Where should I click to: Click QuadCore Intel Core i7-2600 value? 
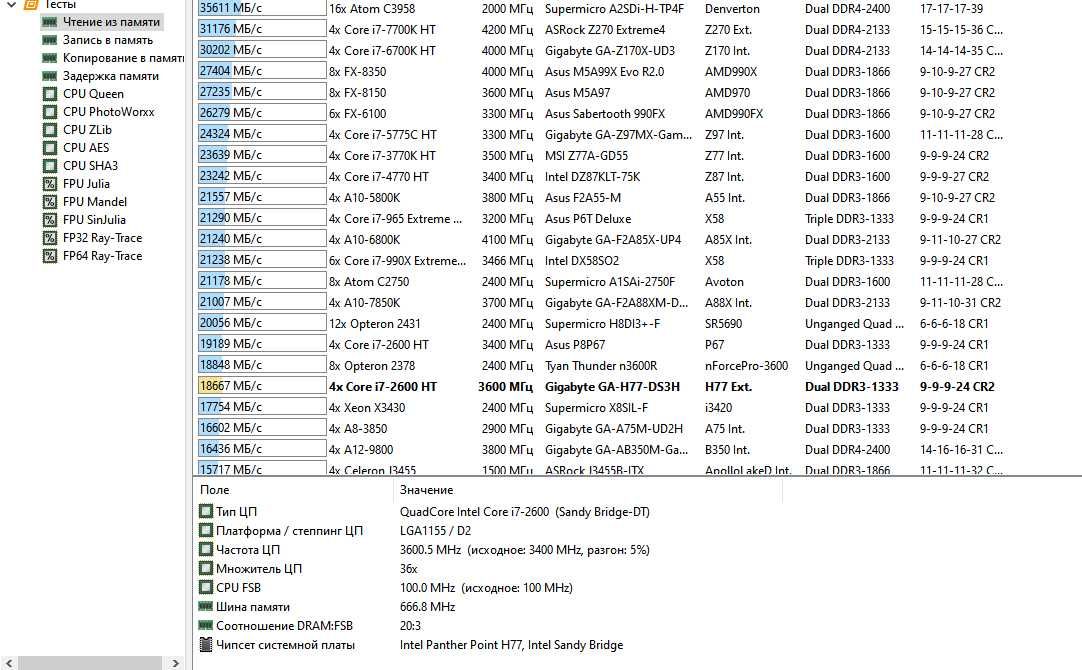pos(524,512)
